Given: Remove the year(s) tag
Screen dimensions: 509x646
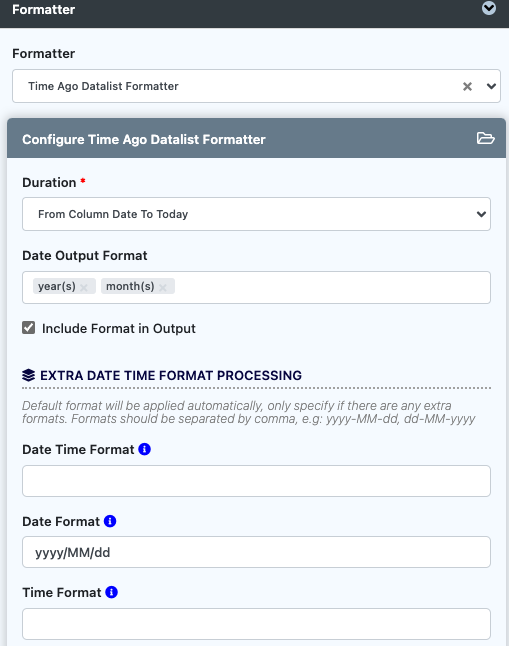Looking at the screenshot, I should [84, 287].
